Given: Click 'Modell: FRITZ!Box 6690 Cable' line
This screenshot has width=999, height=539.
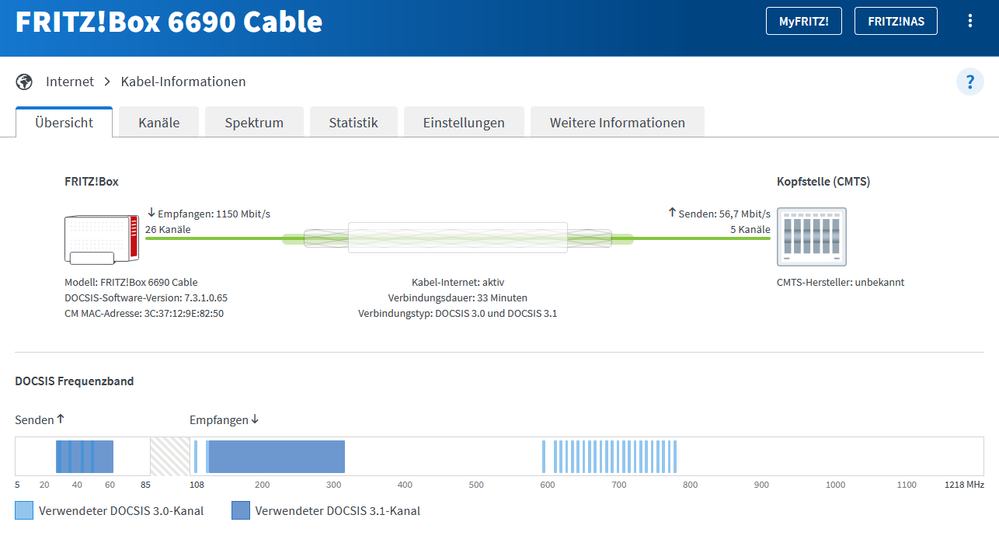Looking at the screenshot, I should [131, 282].
